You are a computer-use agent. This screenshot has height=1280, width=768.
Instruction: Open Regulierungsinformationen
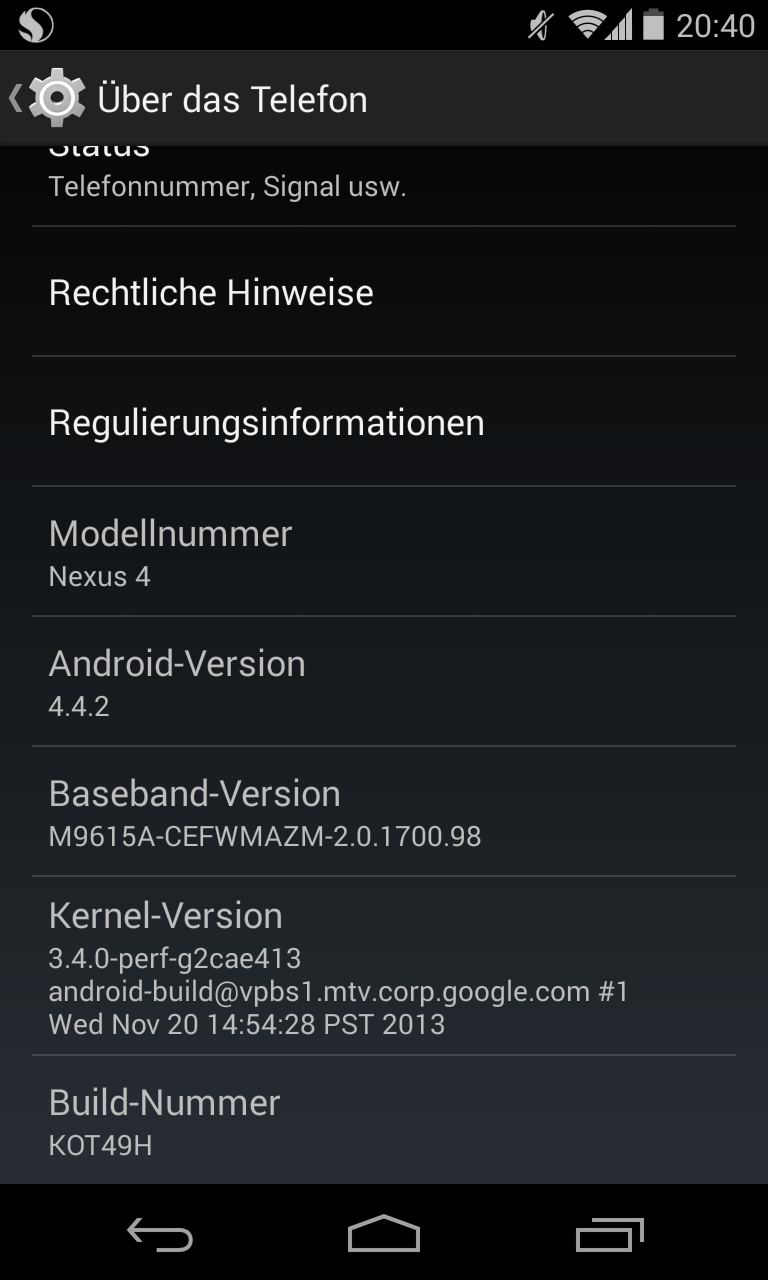(x=384, y=422)
